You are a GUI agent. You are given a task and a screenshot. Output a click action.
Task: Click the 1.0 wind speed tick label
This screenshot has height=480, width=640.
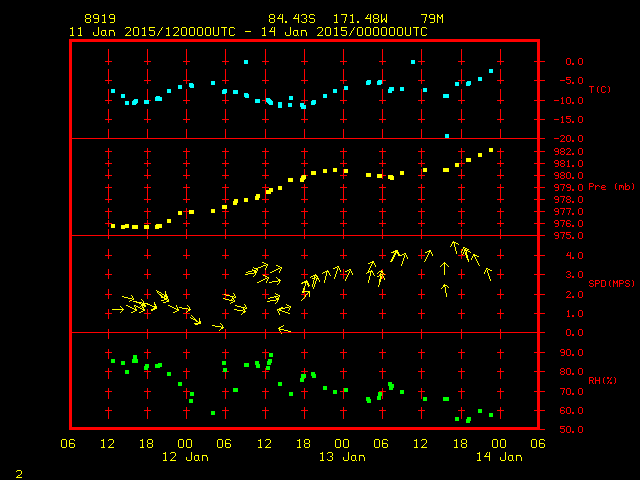(574, 314)
